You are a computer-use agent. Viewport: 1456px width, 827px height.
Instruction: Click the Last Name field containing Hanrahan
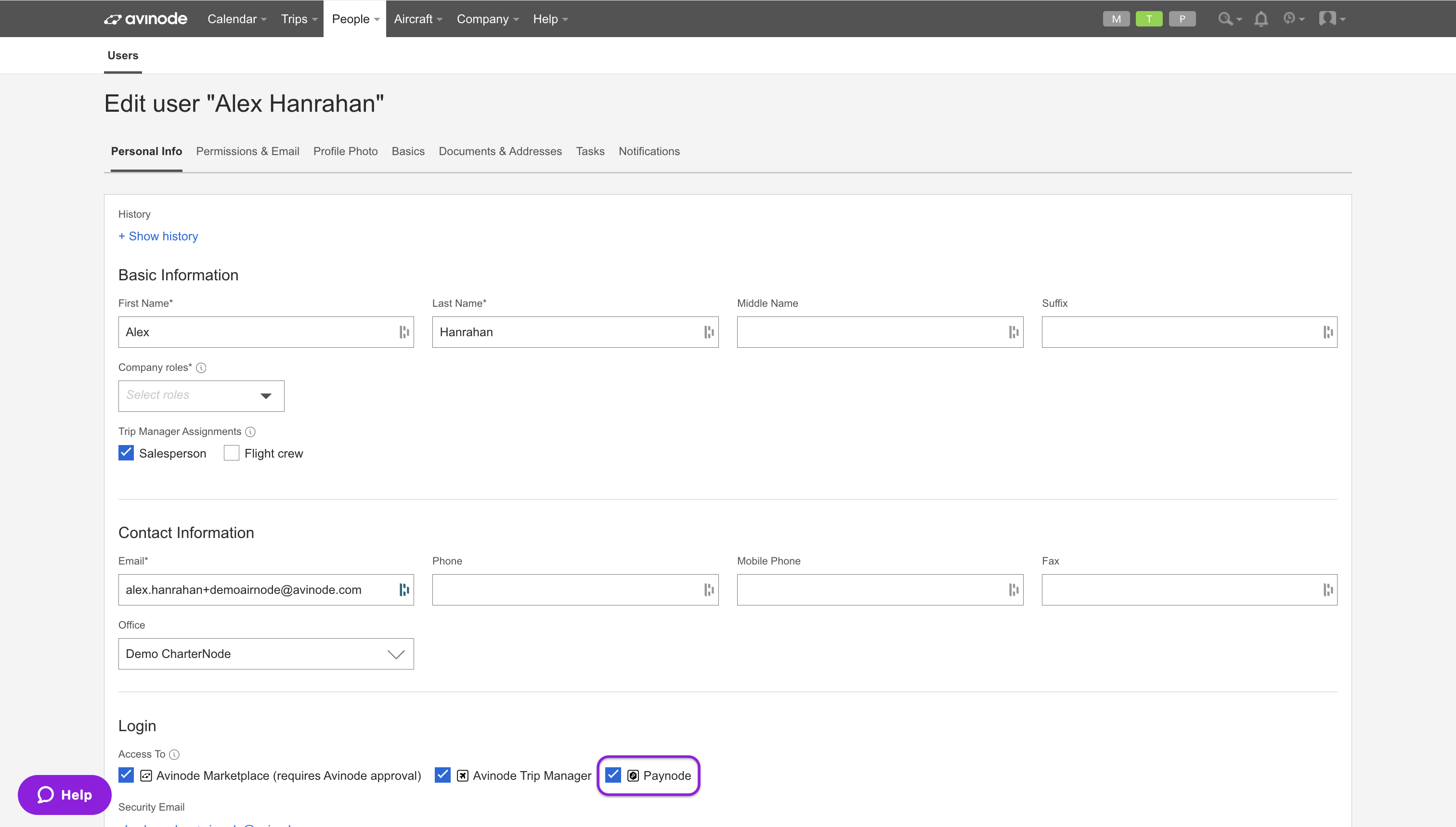575,332
